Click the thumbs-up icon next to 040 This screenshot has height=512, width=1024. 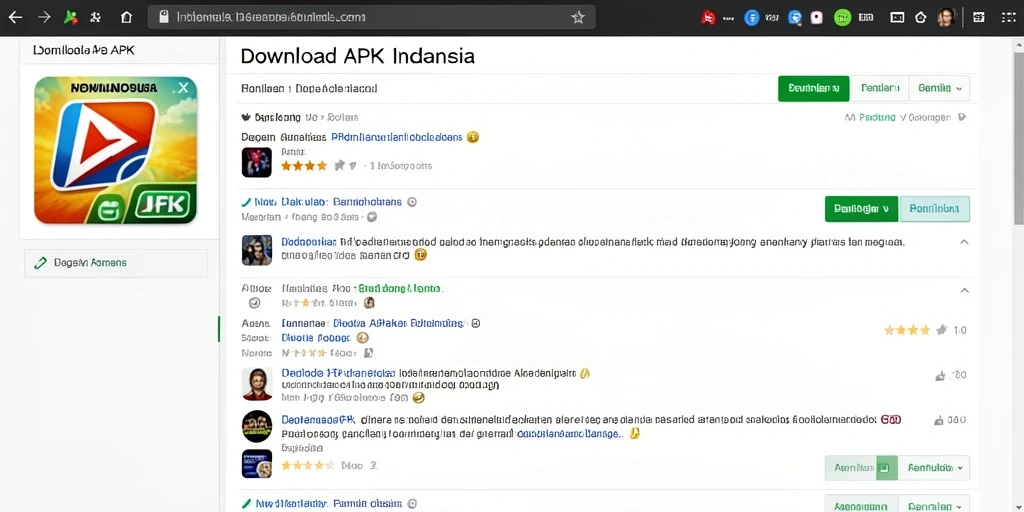(x=940, y=420)
